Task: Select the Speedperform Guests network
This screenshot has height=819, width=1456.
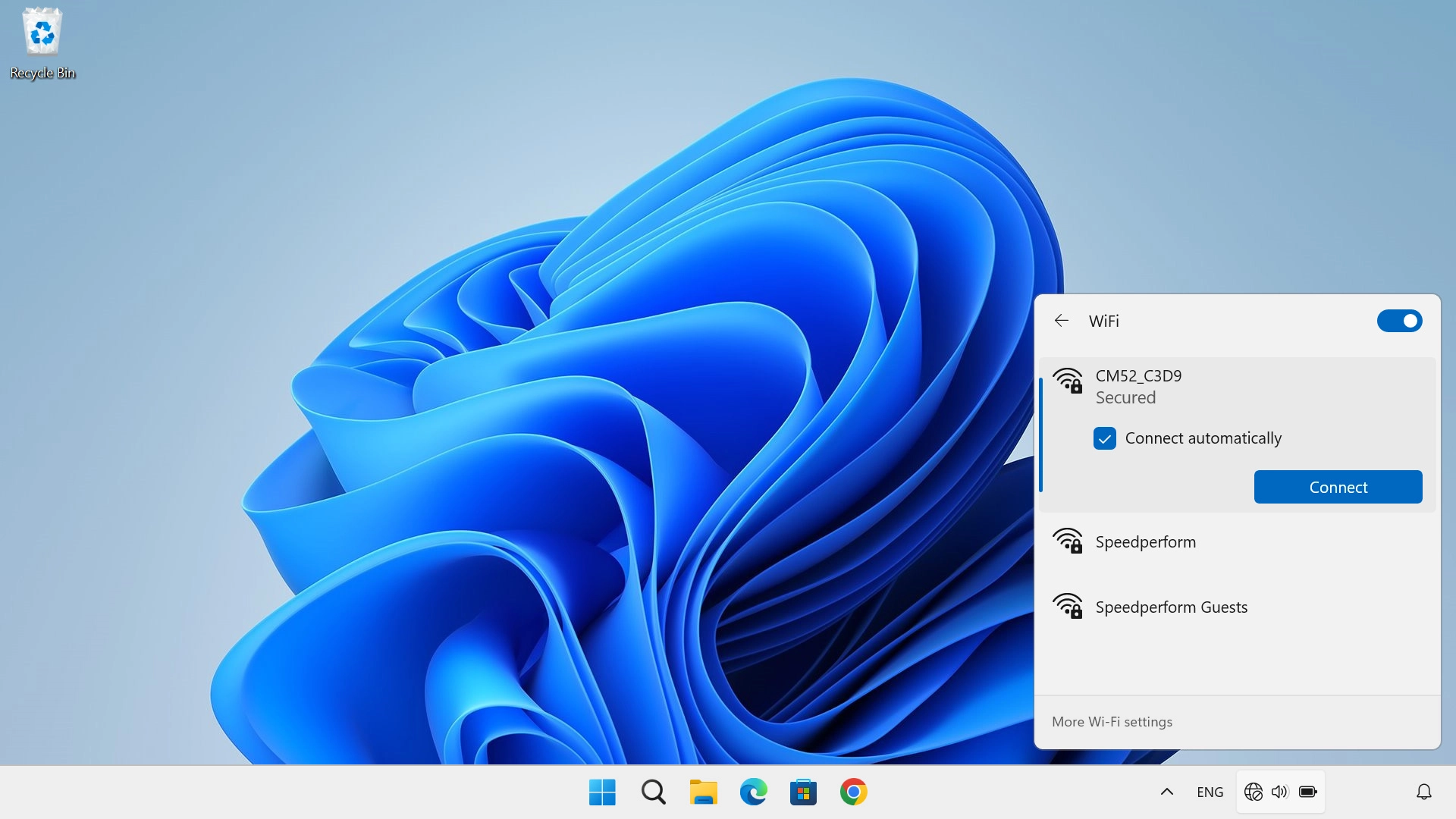Action: click(x=1171, y=607)
